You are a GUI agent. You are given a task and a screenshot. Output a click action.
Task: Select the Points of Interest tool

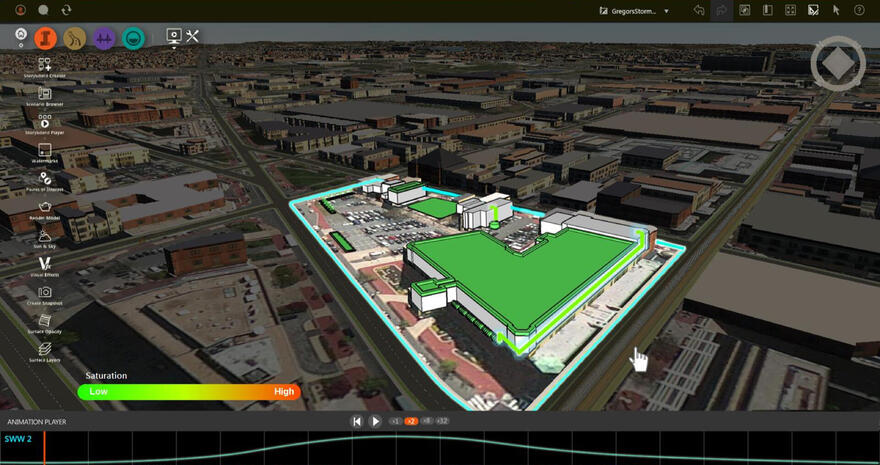(x=45, y=178)
